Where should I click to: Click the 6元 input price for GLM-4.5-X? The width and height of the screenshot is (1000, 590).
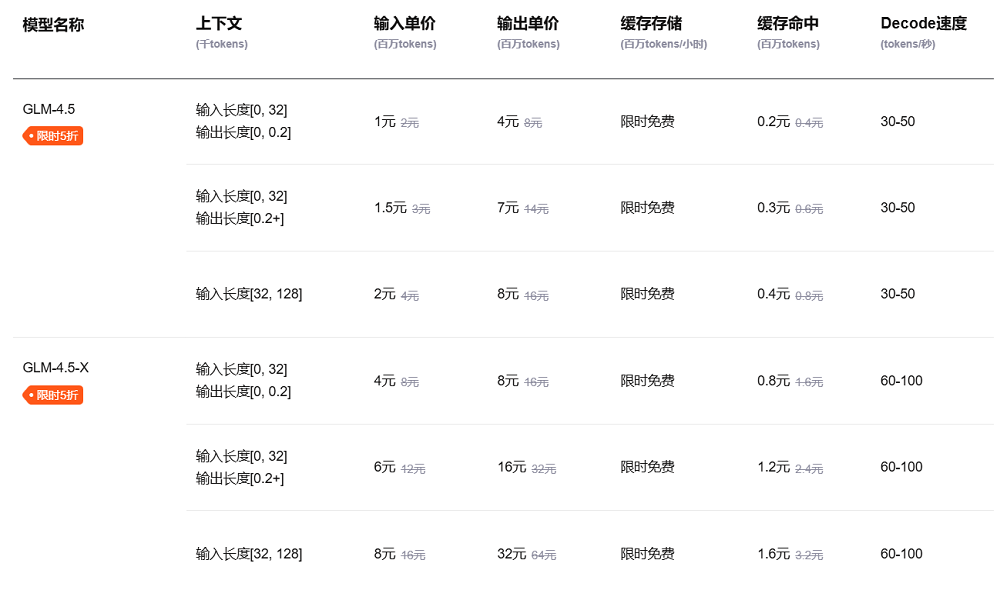pyautogui.click(x=385, y=467)
